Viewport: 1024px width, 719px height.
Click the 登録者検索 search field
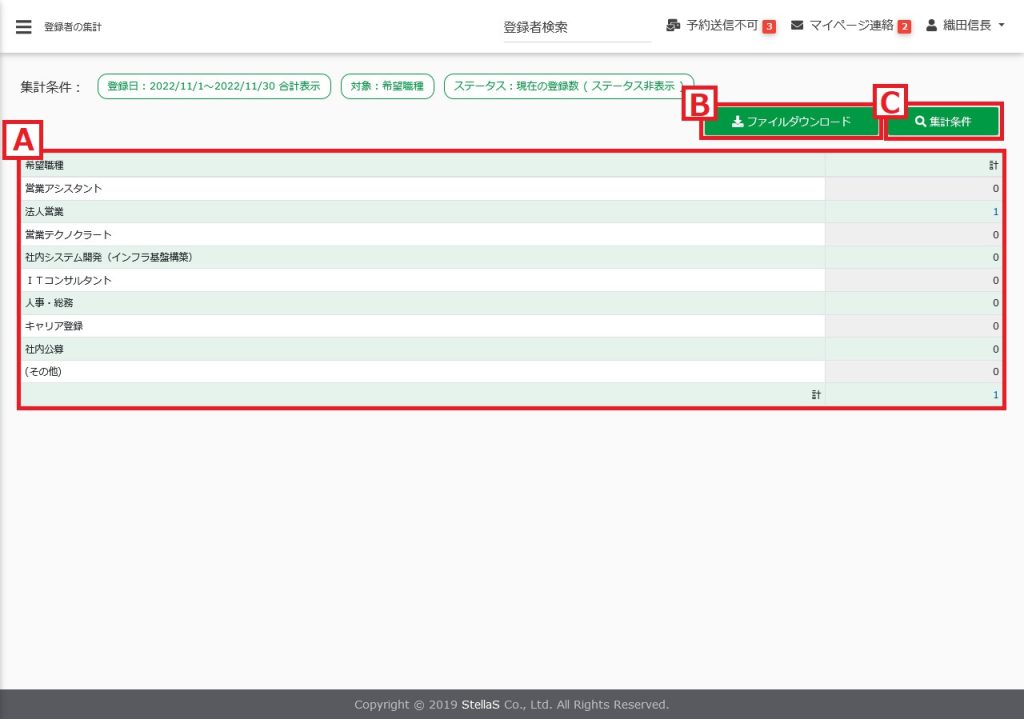click(577, 28)
